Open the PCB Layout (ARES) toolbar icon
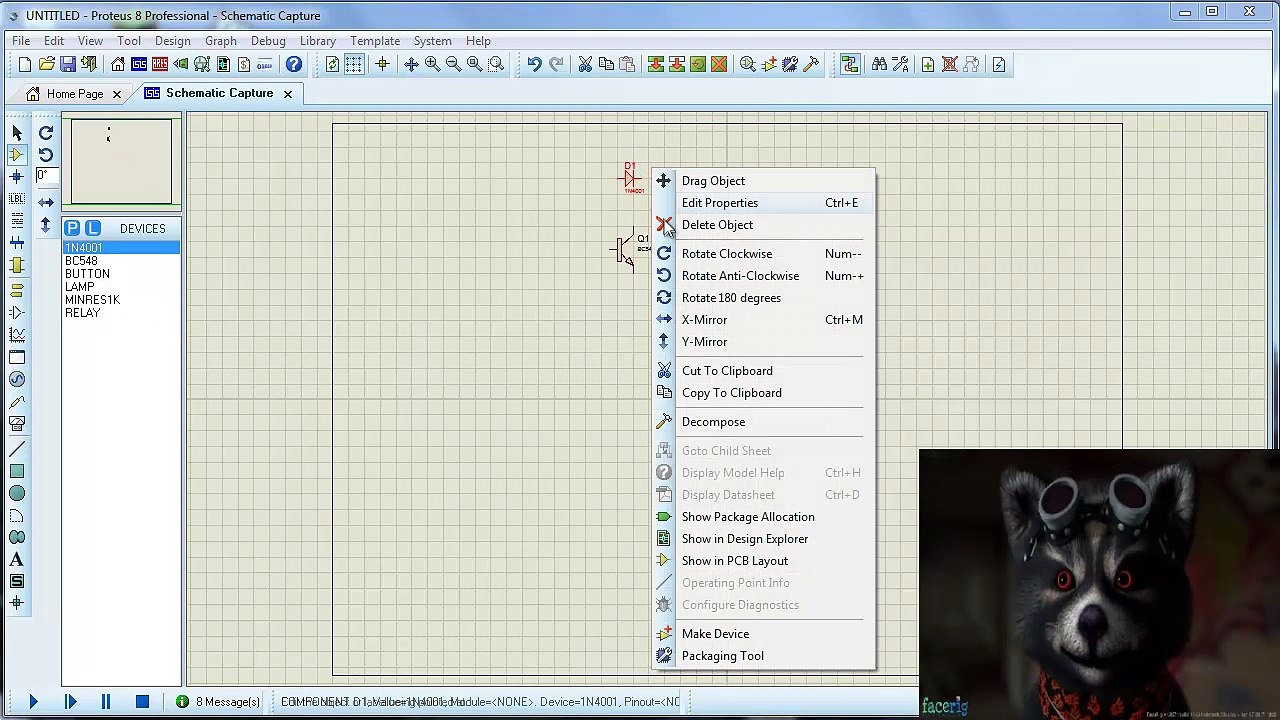Screen dimensions: 1280x720 click(160, 65)
